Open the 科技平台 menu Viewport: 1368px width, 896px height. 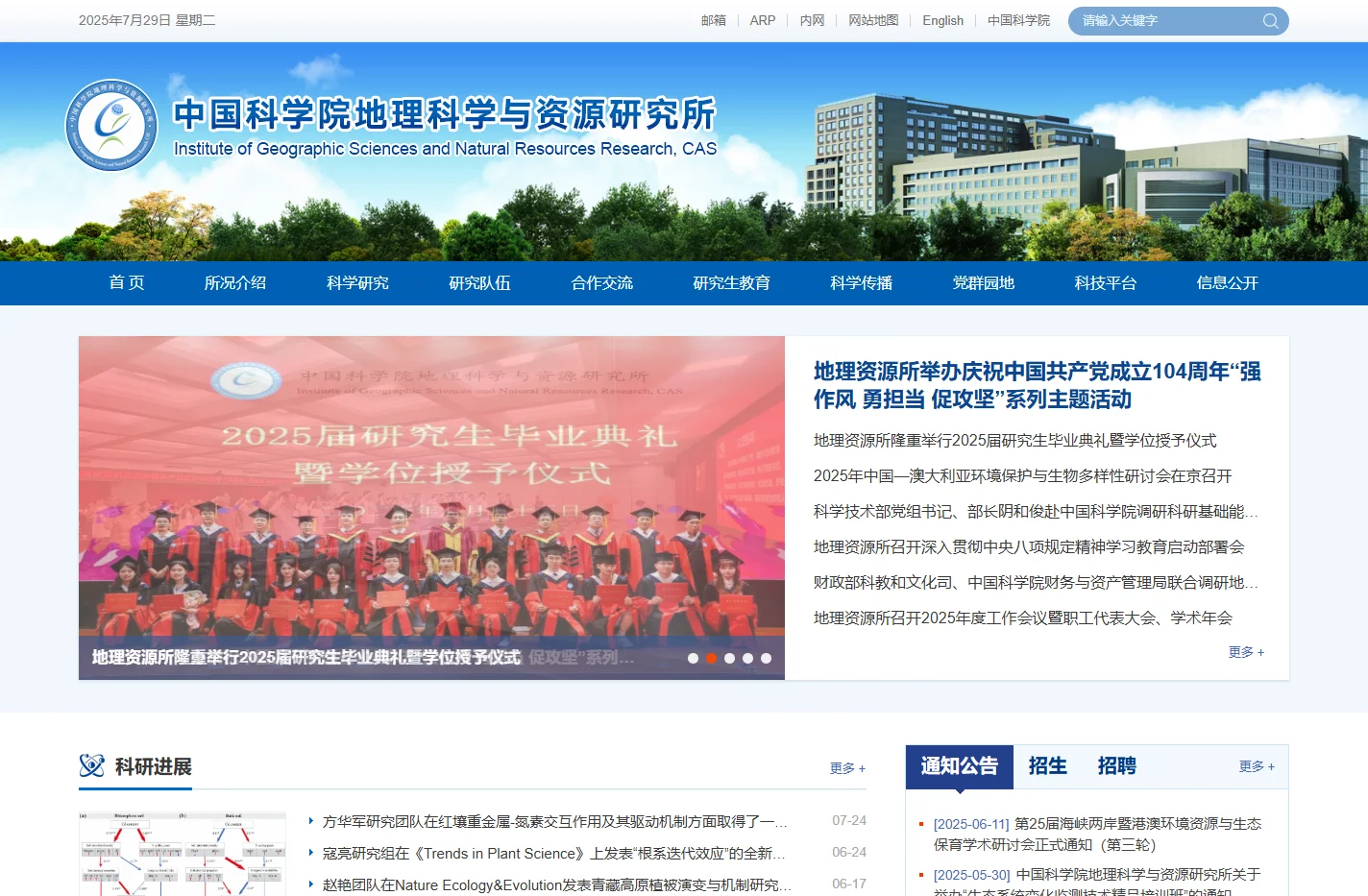tap(1106, 282)
